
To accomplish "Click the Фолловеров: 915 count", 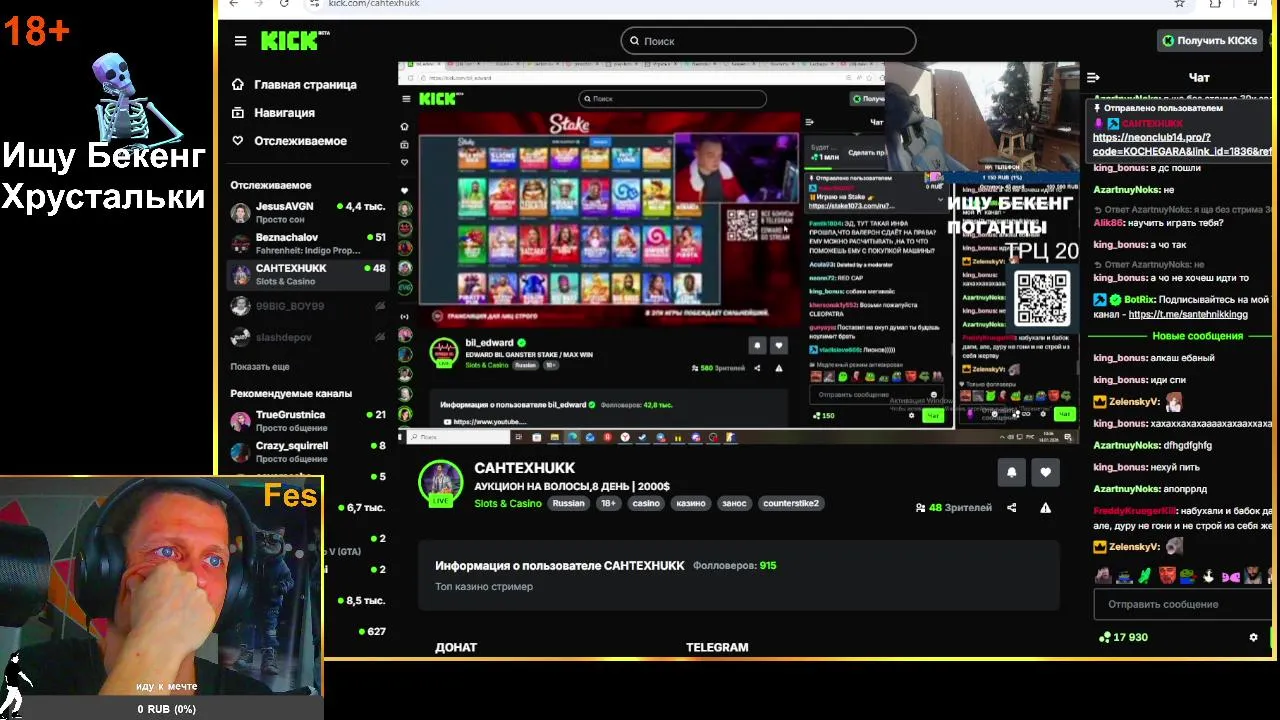I will point(734,566).
